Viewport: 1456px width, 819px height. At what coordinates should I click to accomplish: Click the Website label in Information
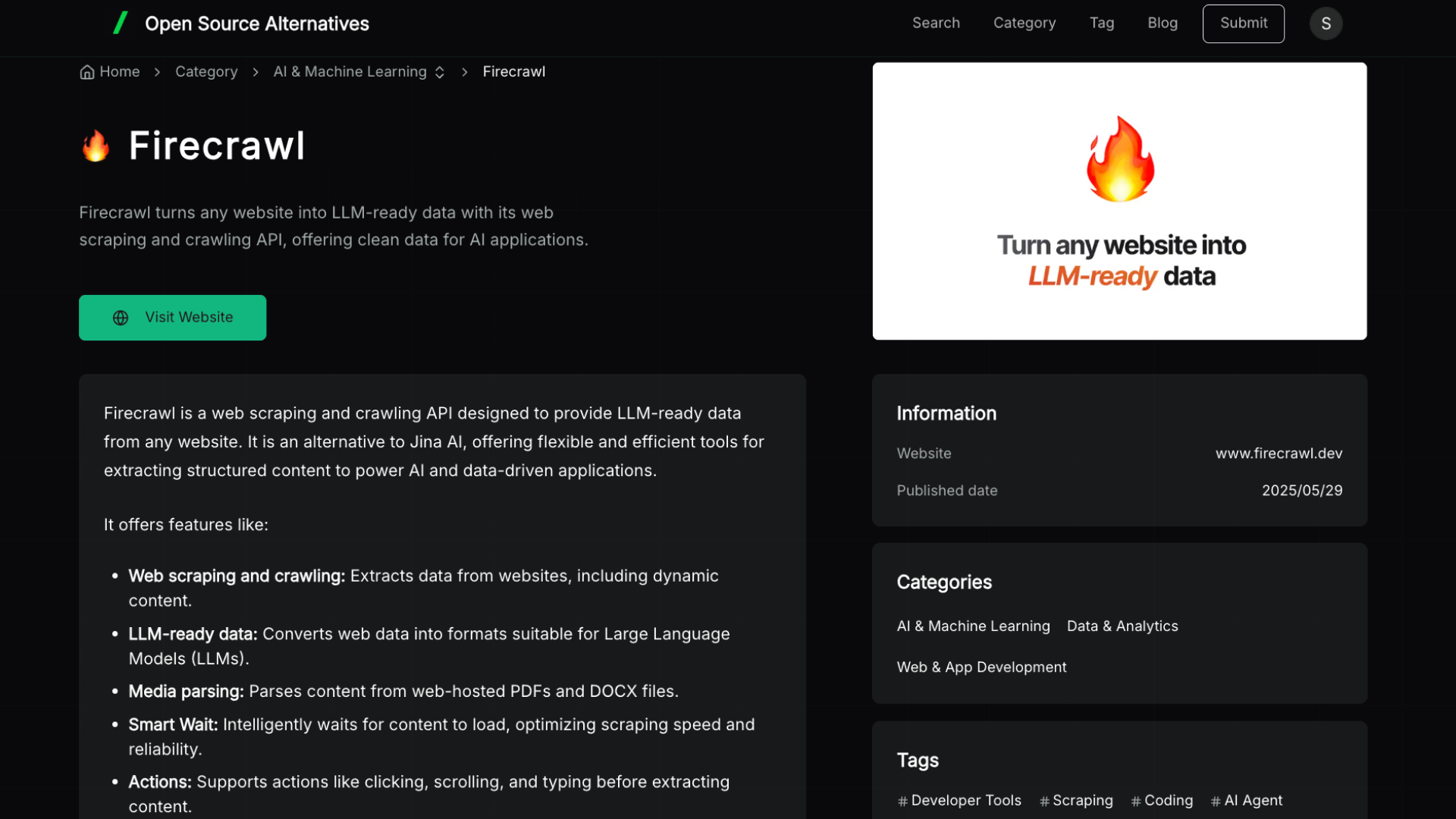click(x=924, y=453)
